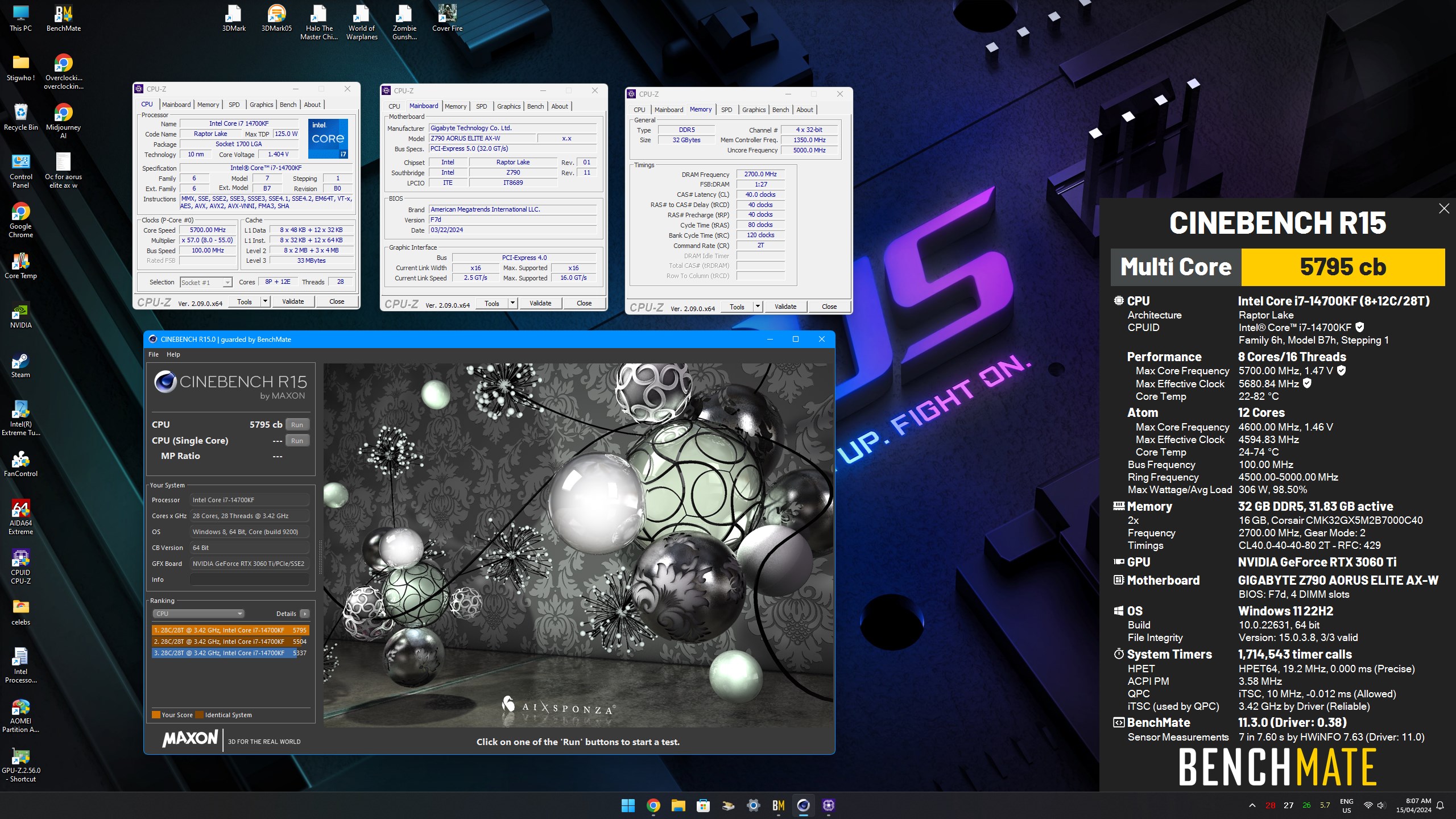The height and width of the screenshot is (819, 1456).
Task: Open Graphics tab in the Memory CPU-Z window
Action: pyautogui.click(x=754, y=110)
